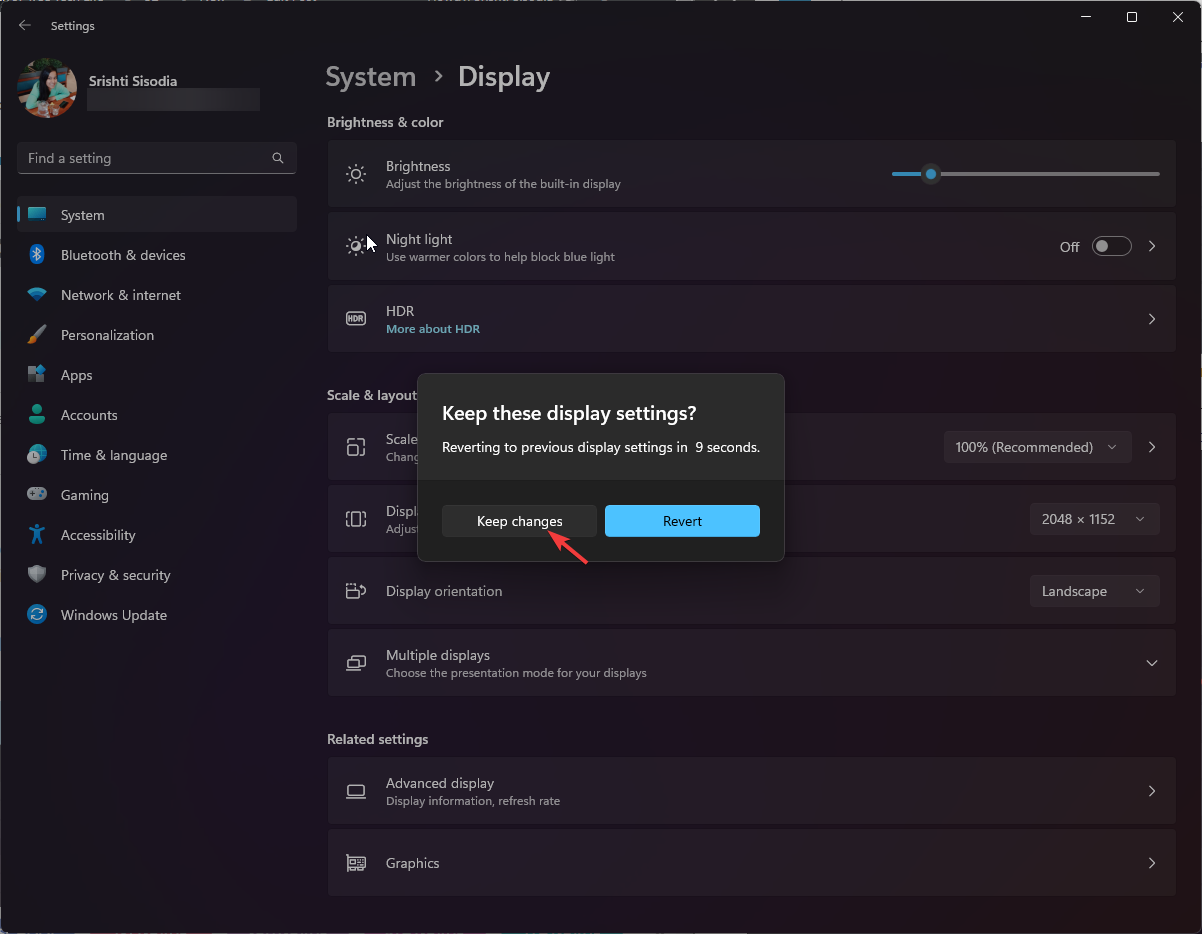Viewport: 1202px width, 934px height.
Task: Turn on the Night light toggle
Action: coord(1111,246)
